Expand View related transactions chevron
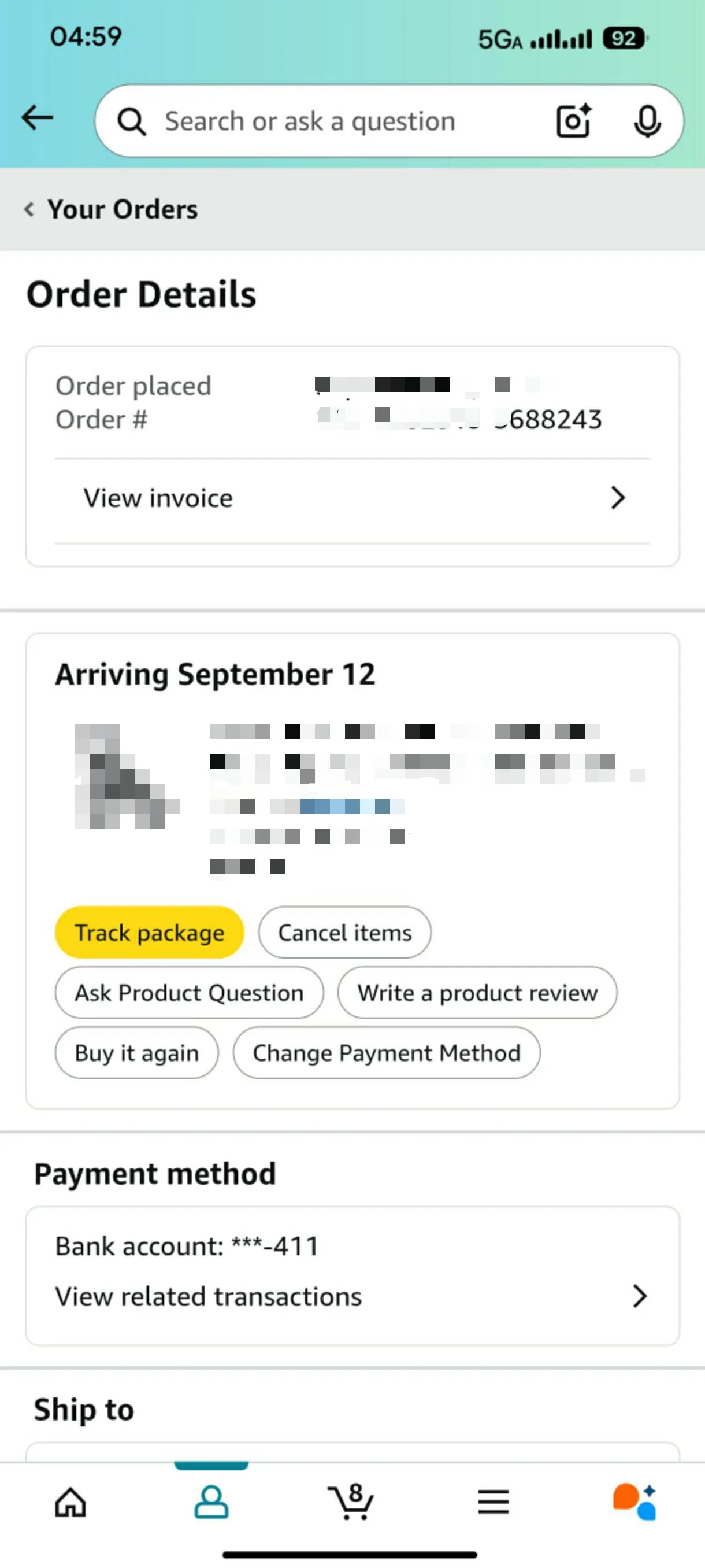Screen dimensions: 705x1568 pos(639,1296)
